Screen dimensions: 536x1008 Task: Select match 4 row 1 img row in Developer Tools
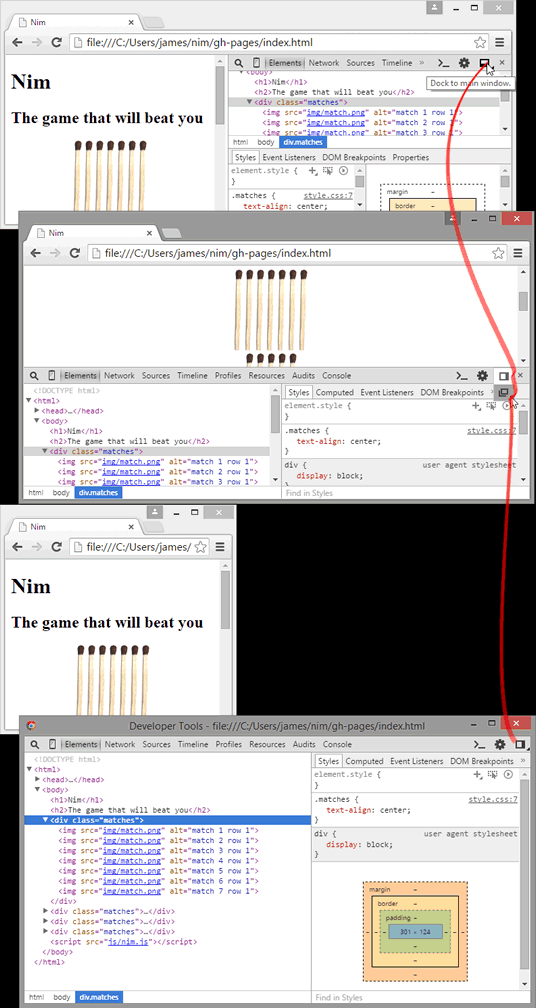(158, 860)
